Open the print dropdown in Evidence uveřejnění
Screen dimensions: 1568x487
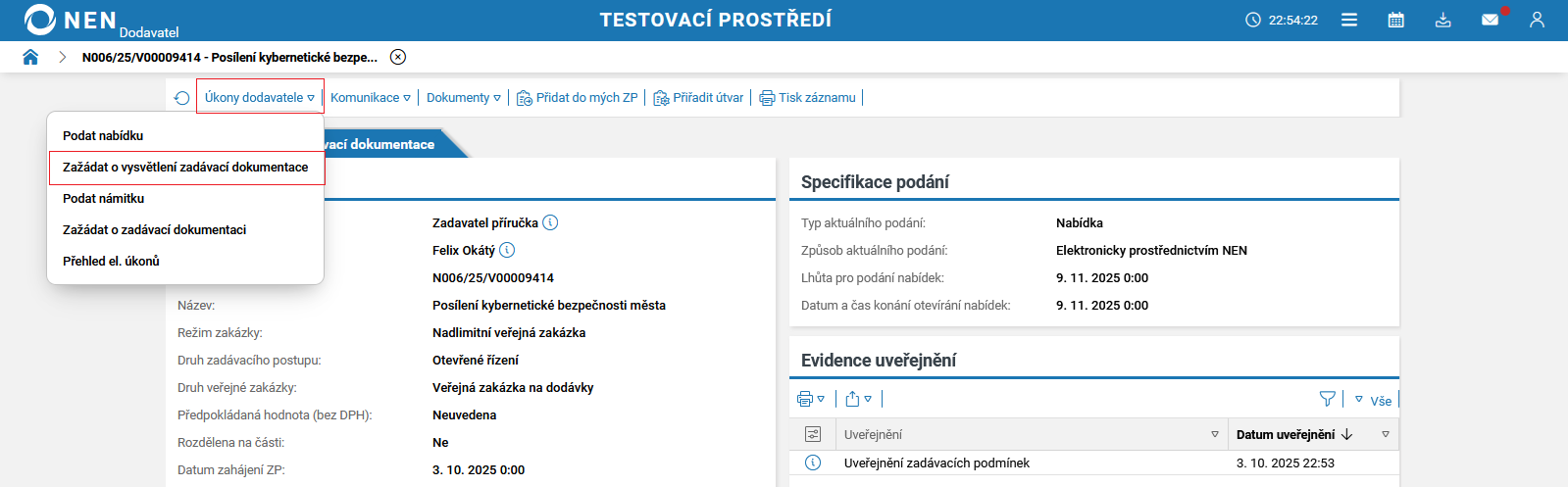[811, 399]
